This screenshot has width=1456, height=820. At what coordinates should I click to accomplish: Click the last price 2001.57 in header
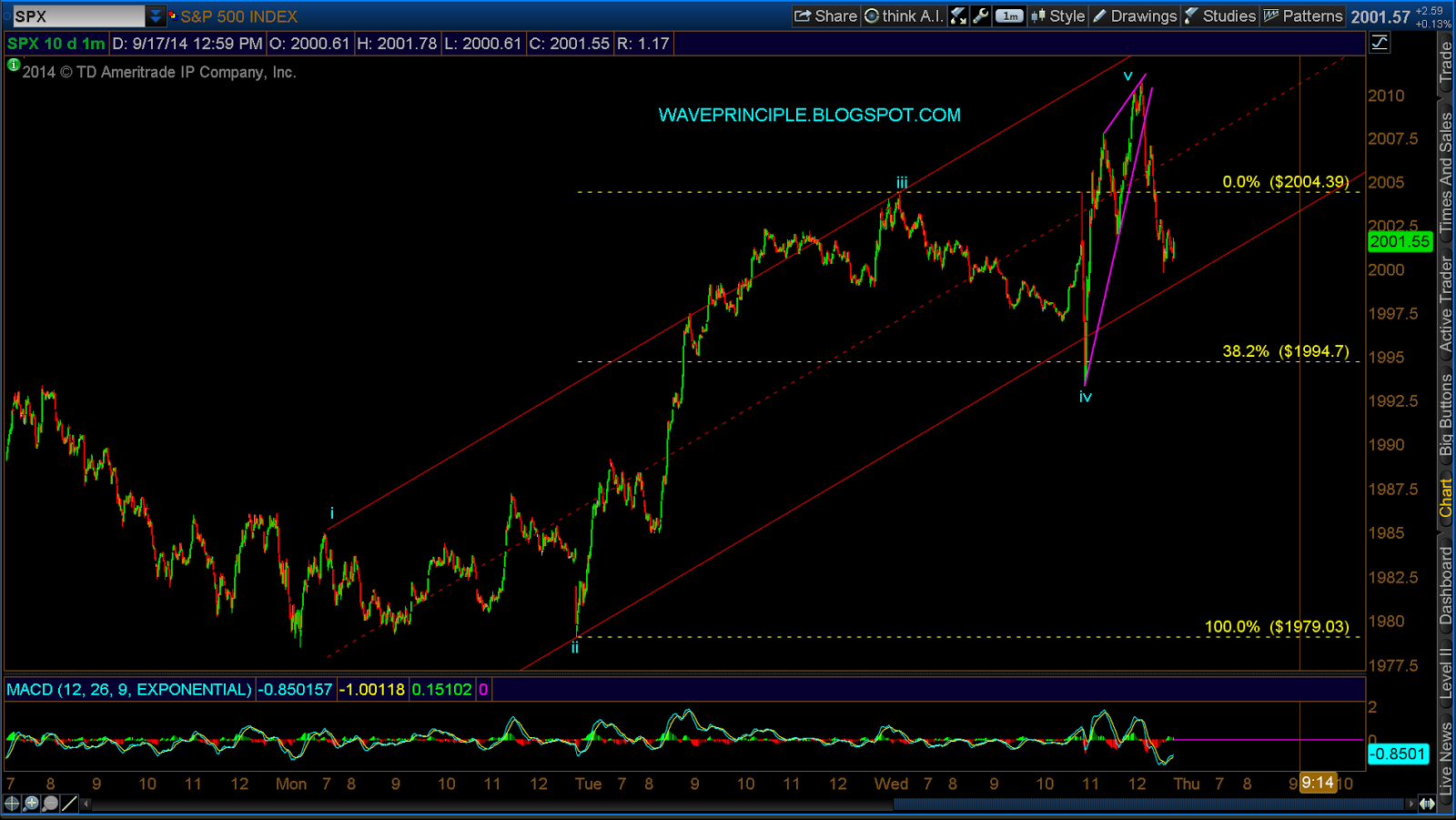(x=1380, y=16)
